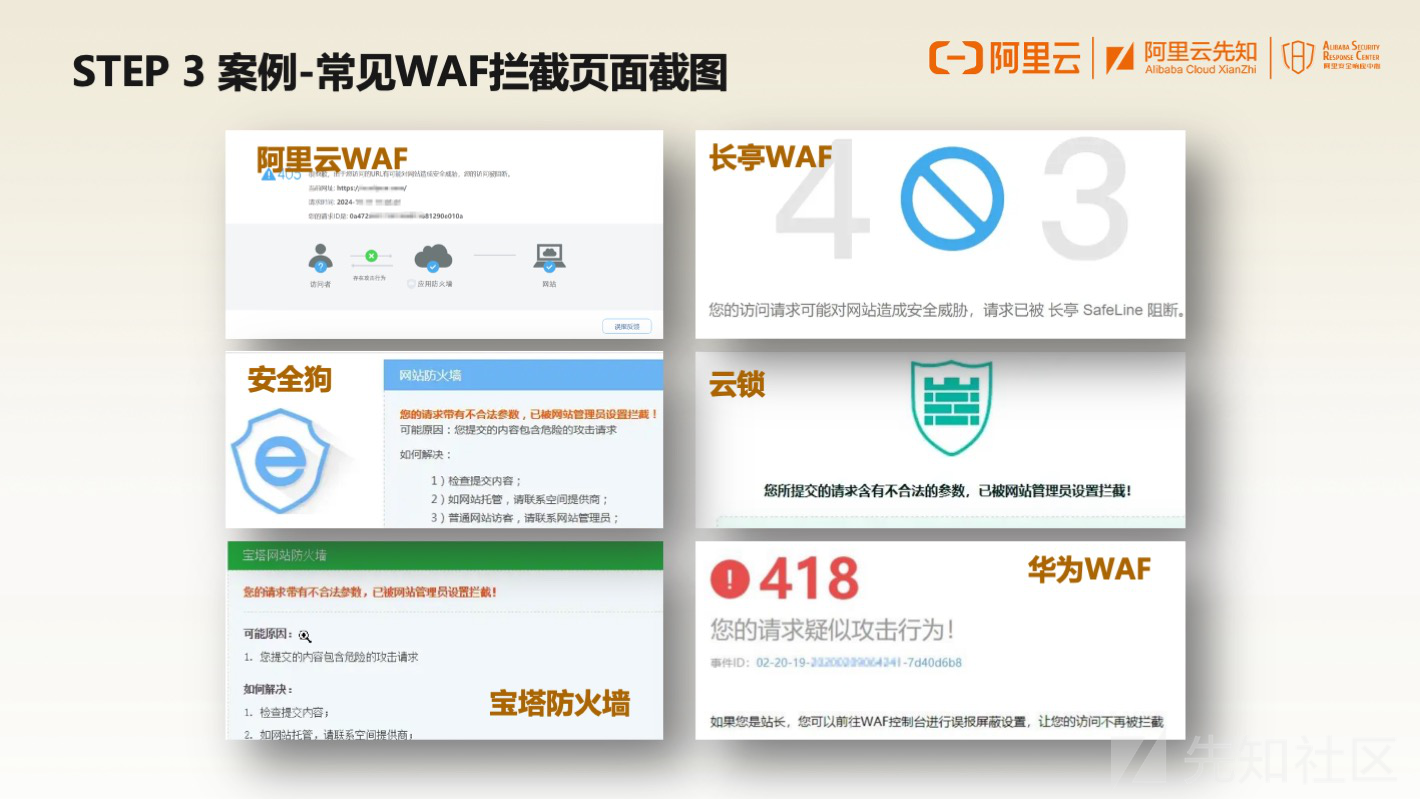Screen dimensions: 1420x799
Task: Click Baota reason 1. 您提交的内容包含危险的攻击请求
Action: click(331, 658)
